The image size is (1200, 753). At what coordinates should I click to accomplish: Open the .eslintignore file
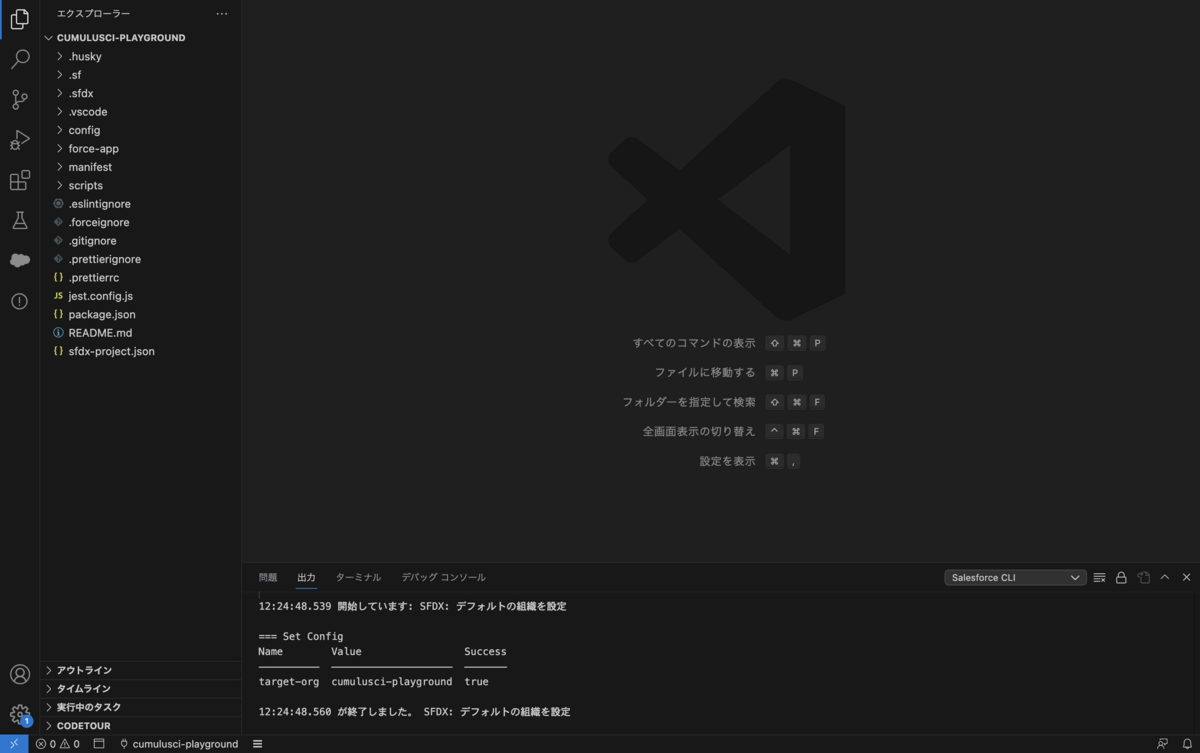coord(100,204)
